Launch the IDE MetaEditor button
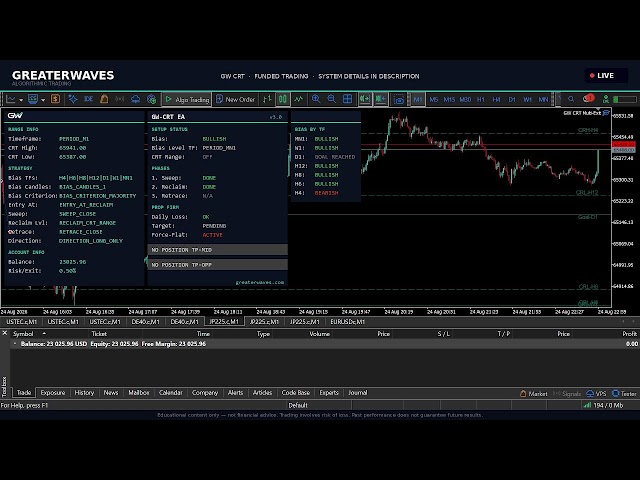640x480 pixels. pos(88,99)
